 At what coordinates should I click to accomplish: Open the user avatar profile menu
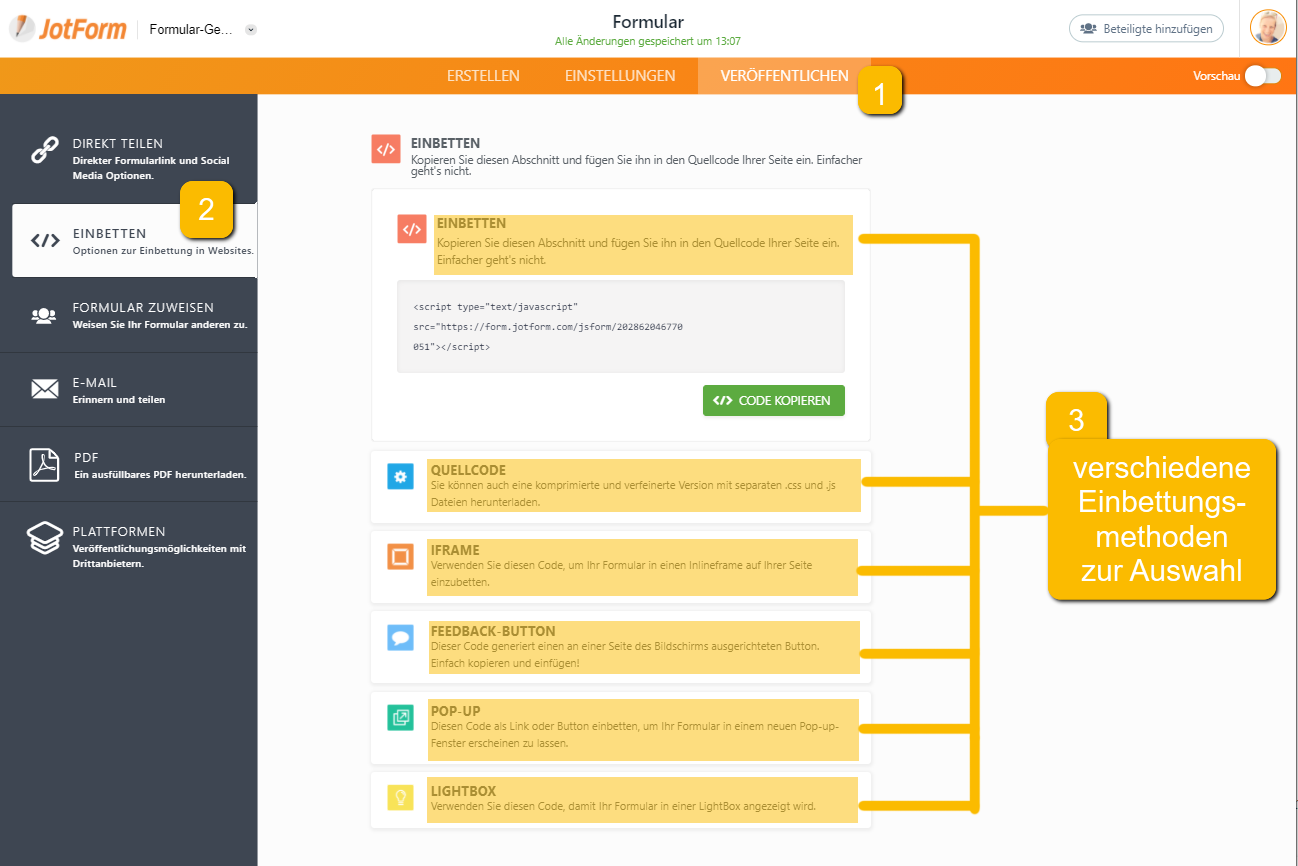[x=1268, y=28]
